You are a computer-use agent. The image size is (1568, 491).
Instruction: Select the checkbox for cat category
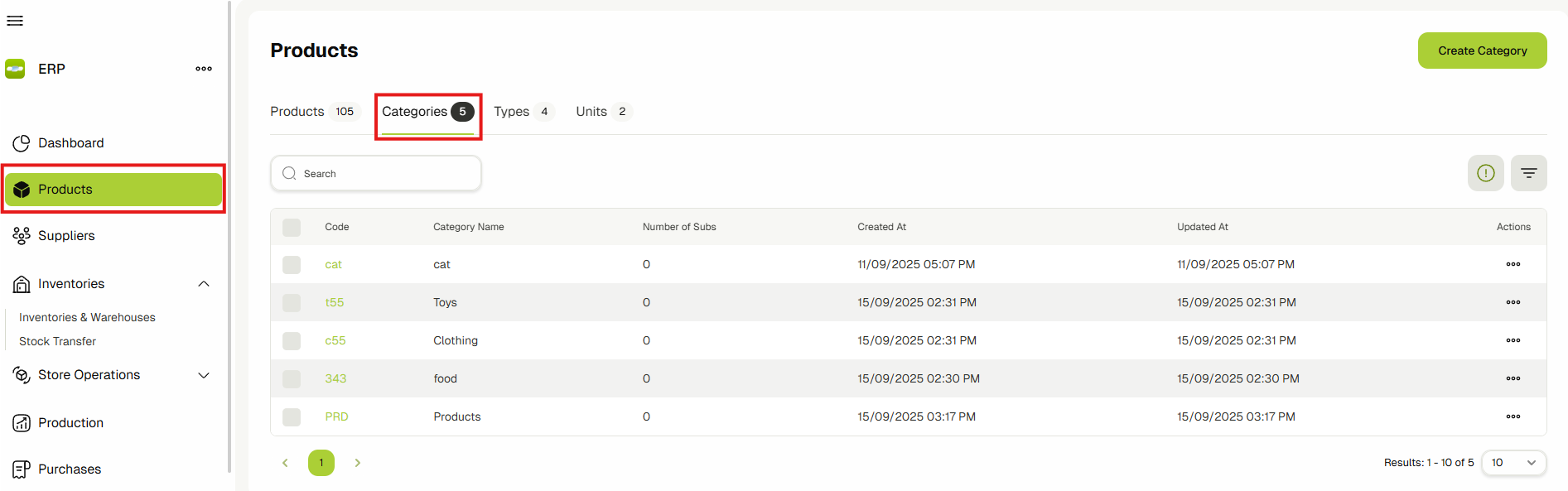point(292,265)
